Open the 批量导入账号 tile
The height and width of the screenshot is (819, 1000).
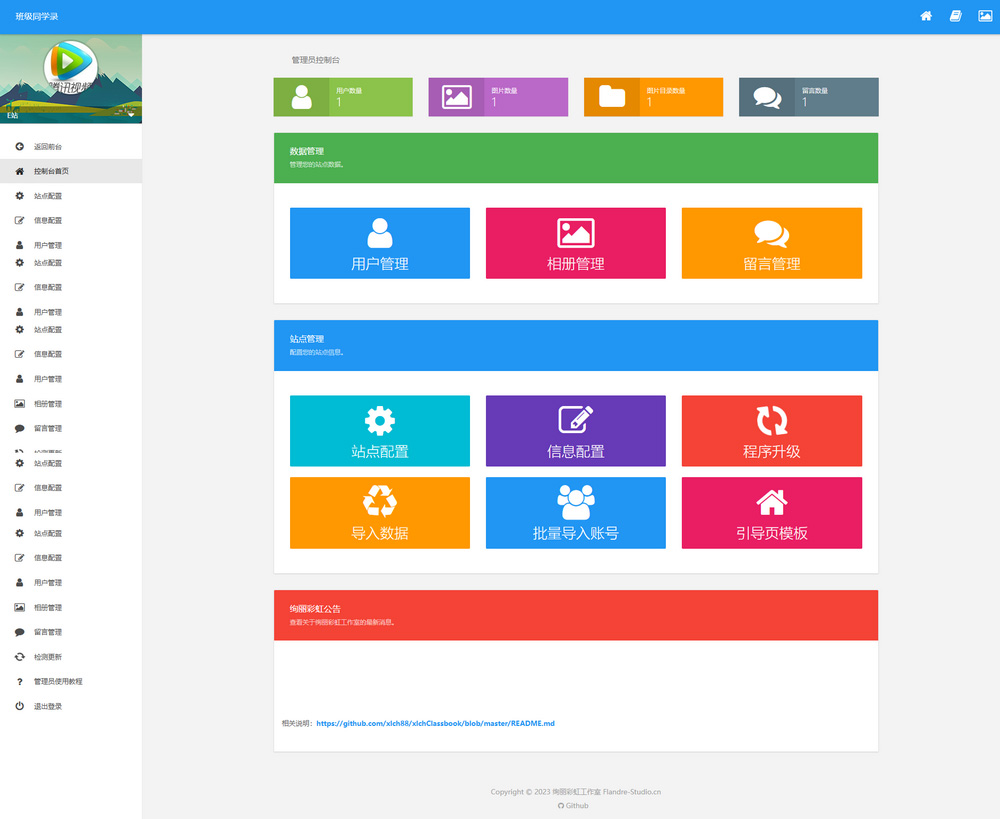coord(575,513)
